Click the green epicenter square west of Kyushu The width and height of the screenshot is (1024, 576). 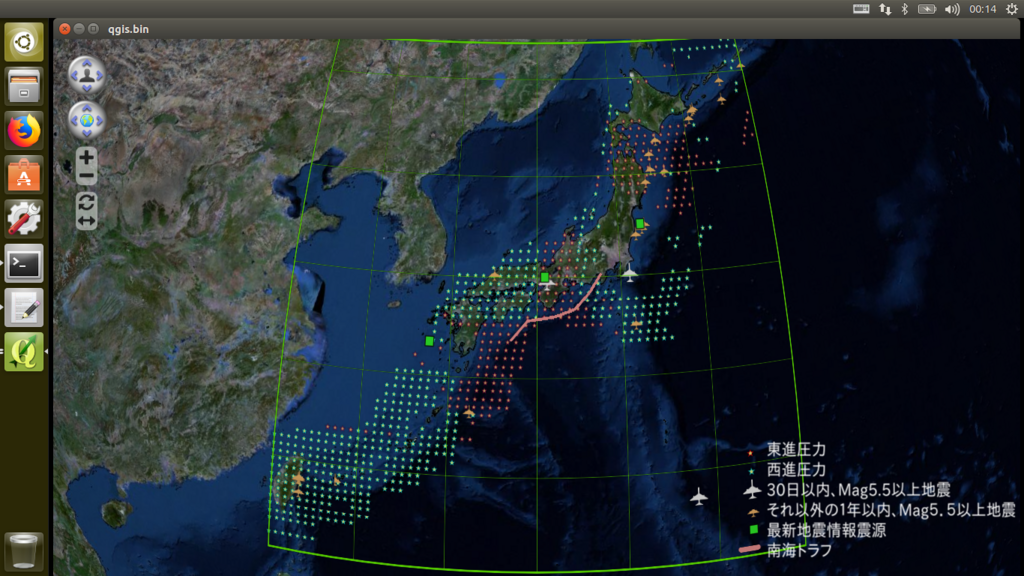click(x=429, y=341)
